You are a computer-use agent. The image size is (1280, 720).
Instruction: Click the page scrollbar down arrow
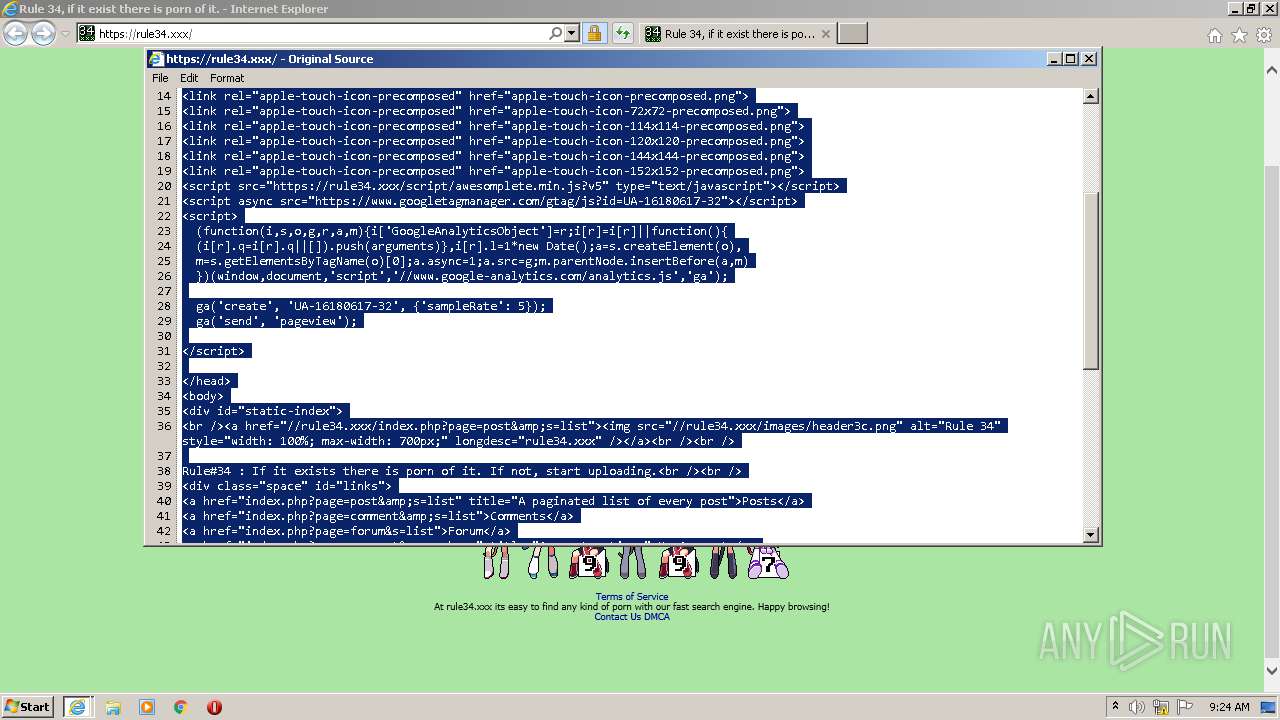(1272, 671)
